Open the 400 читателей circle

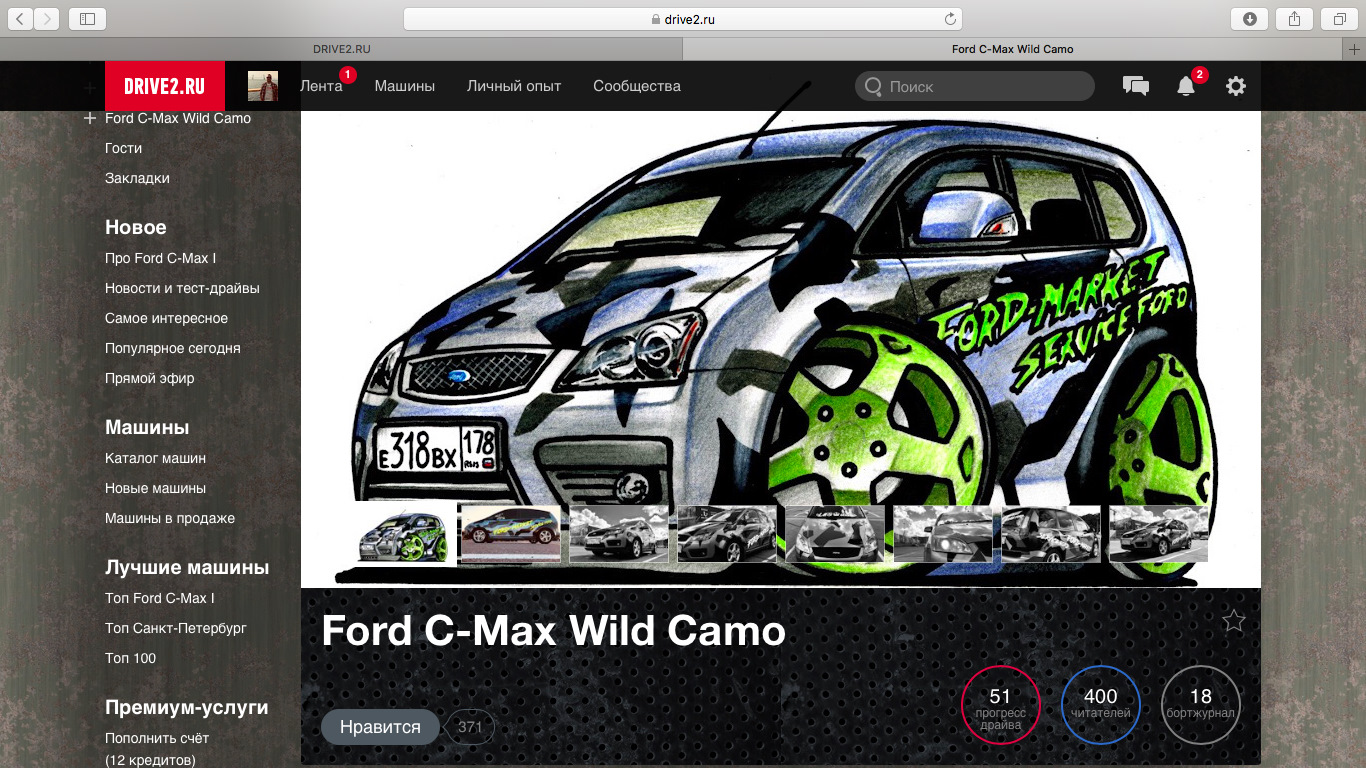(x=1101, y=706)
